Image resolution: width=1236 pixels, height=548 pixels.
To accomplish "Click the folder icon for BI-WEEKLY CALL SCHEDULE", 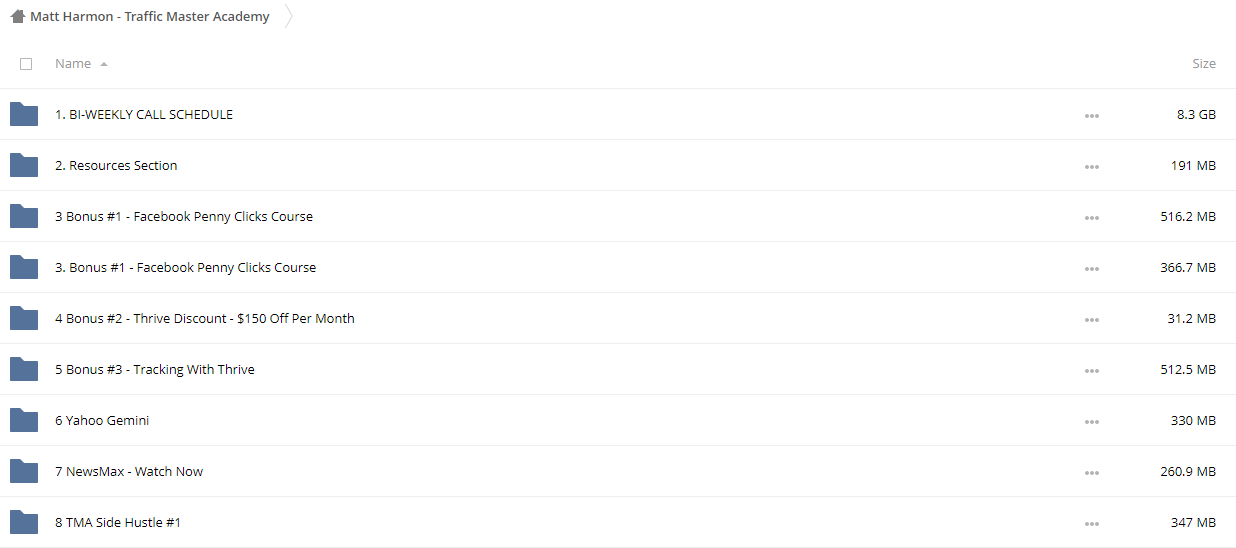I will [24, 114].
